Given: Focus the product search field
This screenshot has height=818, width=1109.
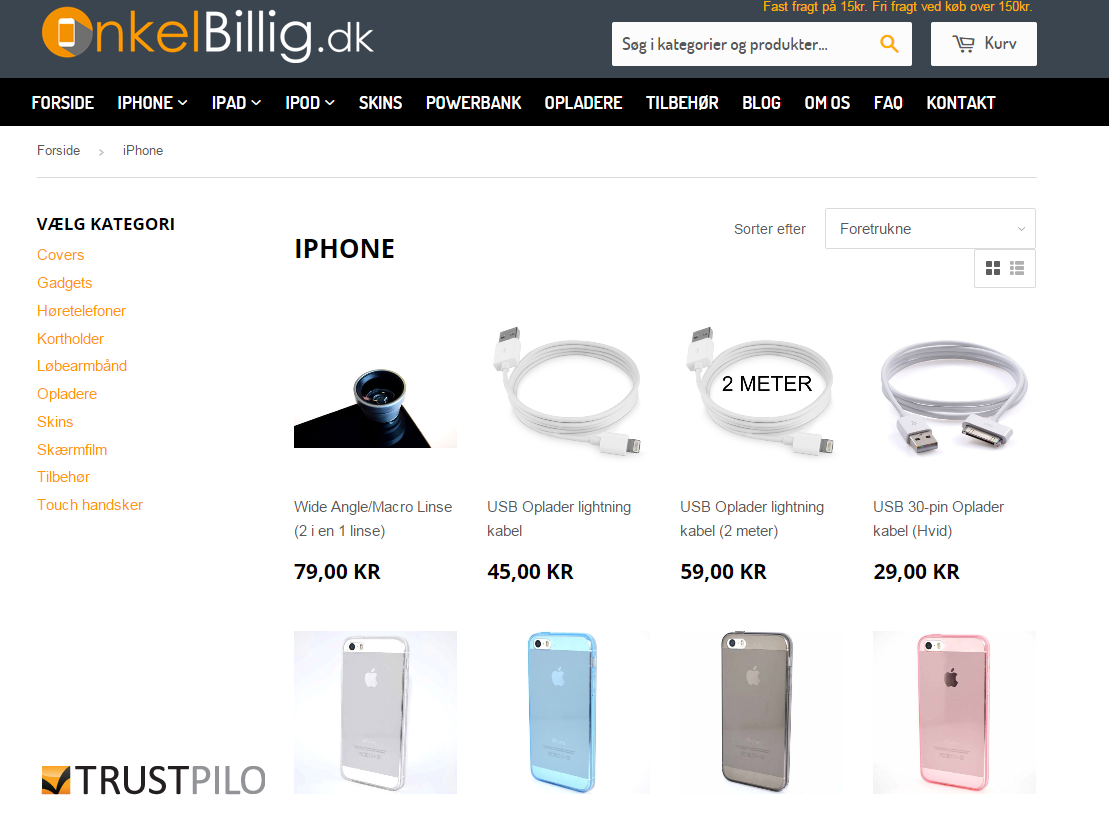Looking at the screenshot, I should pyautogui.click(x=741, y=44).
